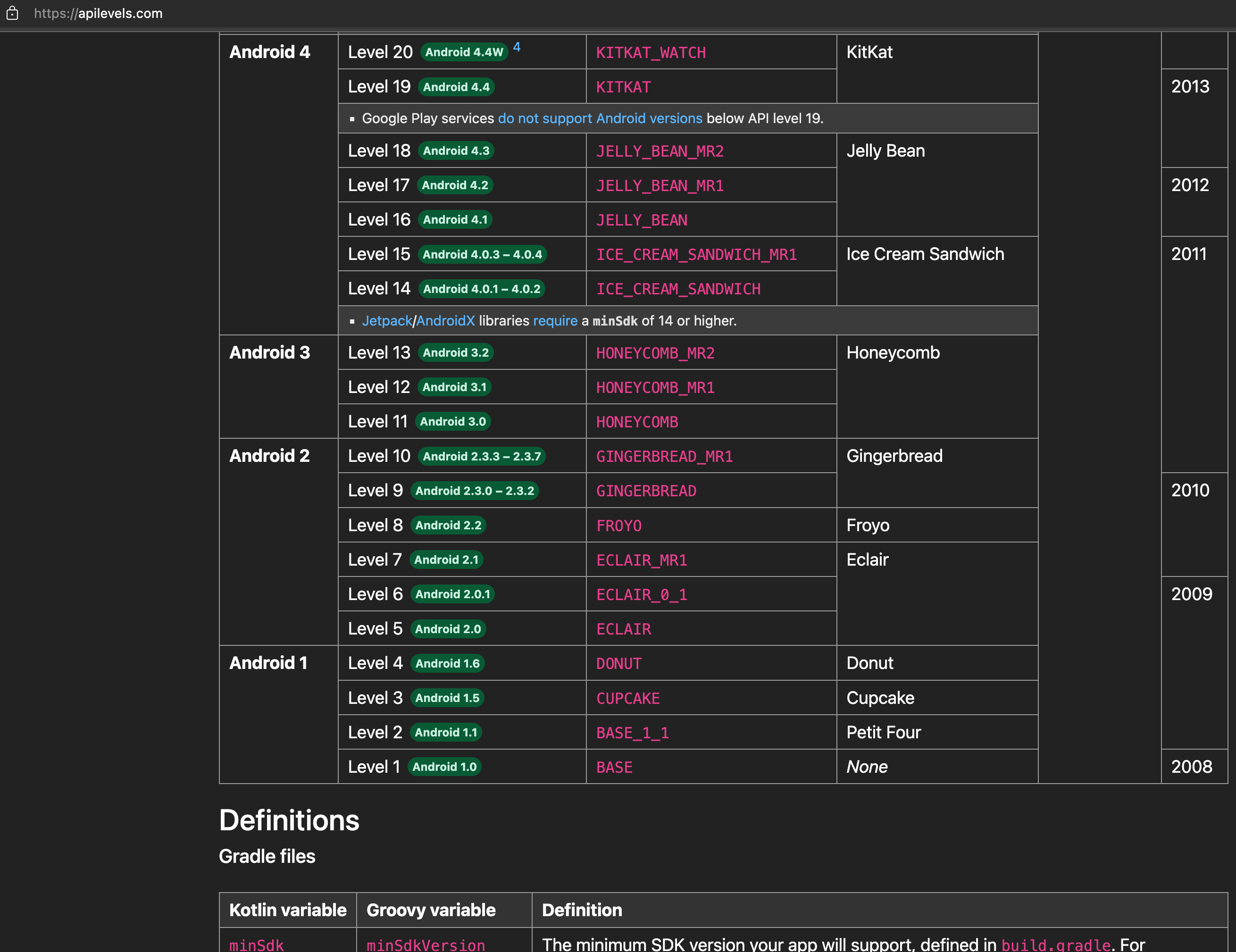Click the build.gradle link in the definition
The height and width of the screenshot is (952, 1236).
pos(1056,944)
